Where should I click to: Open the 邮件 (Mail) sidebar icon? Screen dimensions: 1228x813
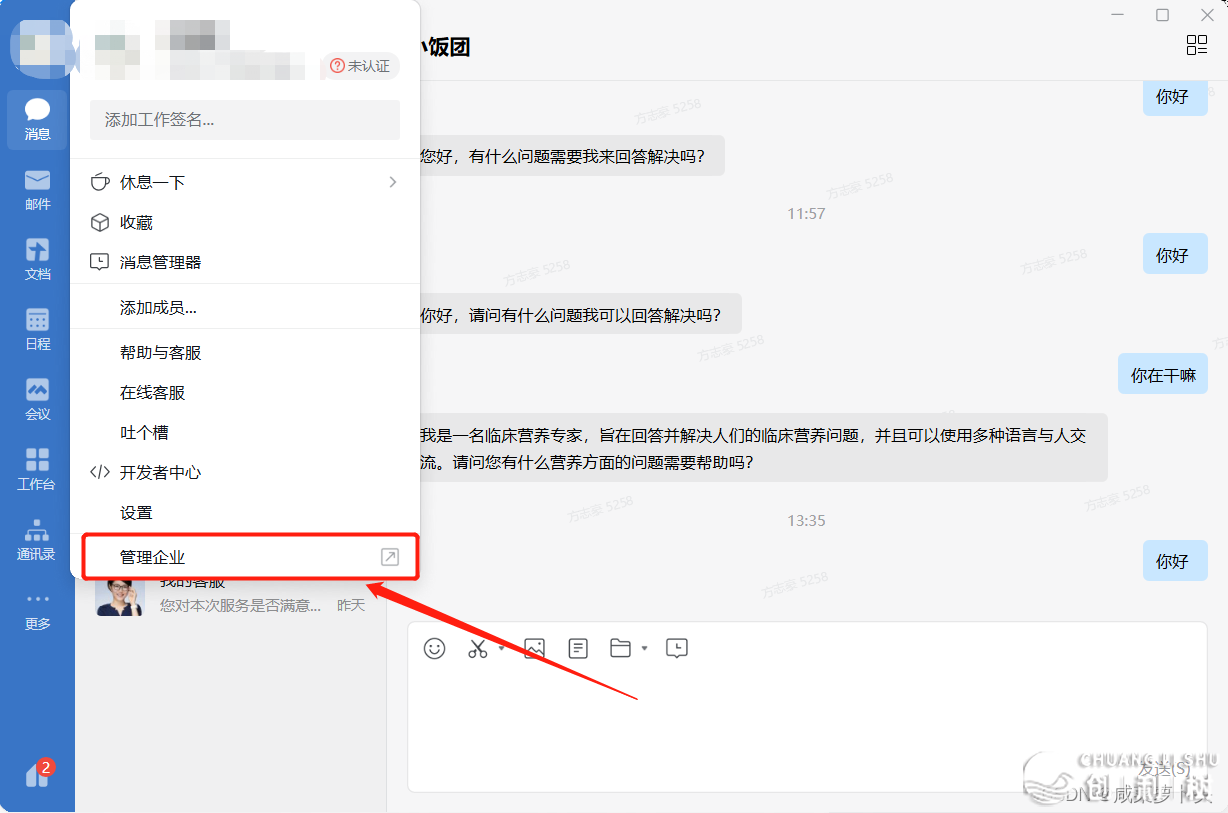pos(37,190)
